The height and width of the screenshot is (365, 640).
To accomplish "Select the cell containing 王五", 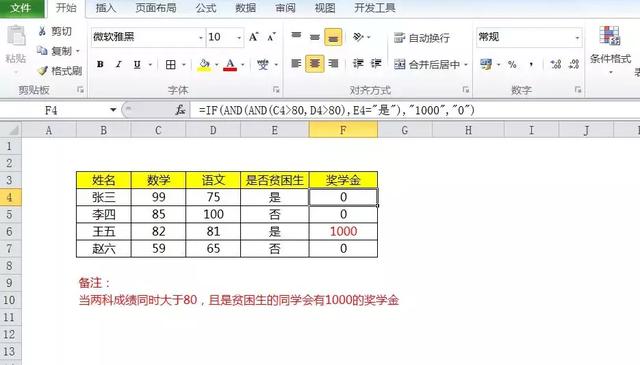I will pos(104,231).
